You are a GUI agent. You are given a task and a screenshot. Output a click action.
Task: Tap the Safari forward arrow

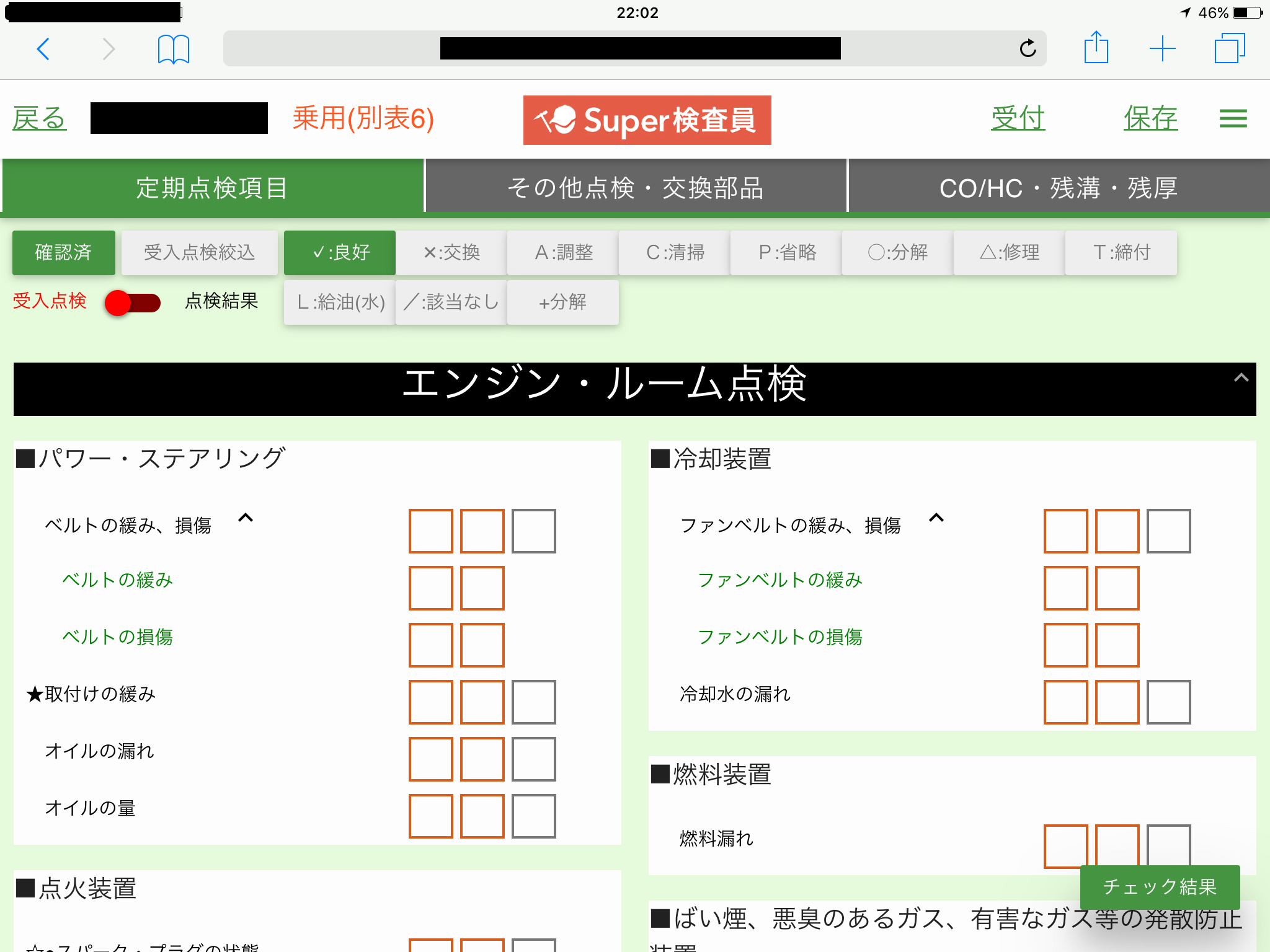[109, 49]
